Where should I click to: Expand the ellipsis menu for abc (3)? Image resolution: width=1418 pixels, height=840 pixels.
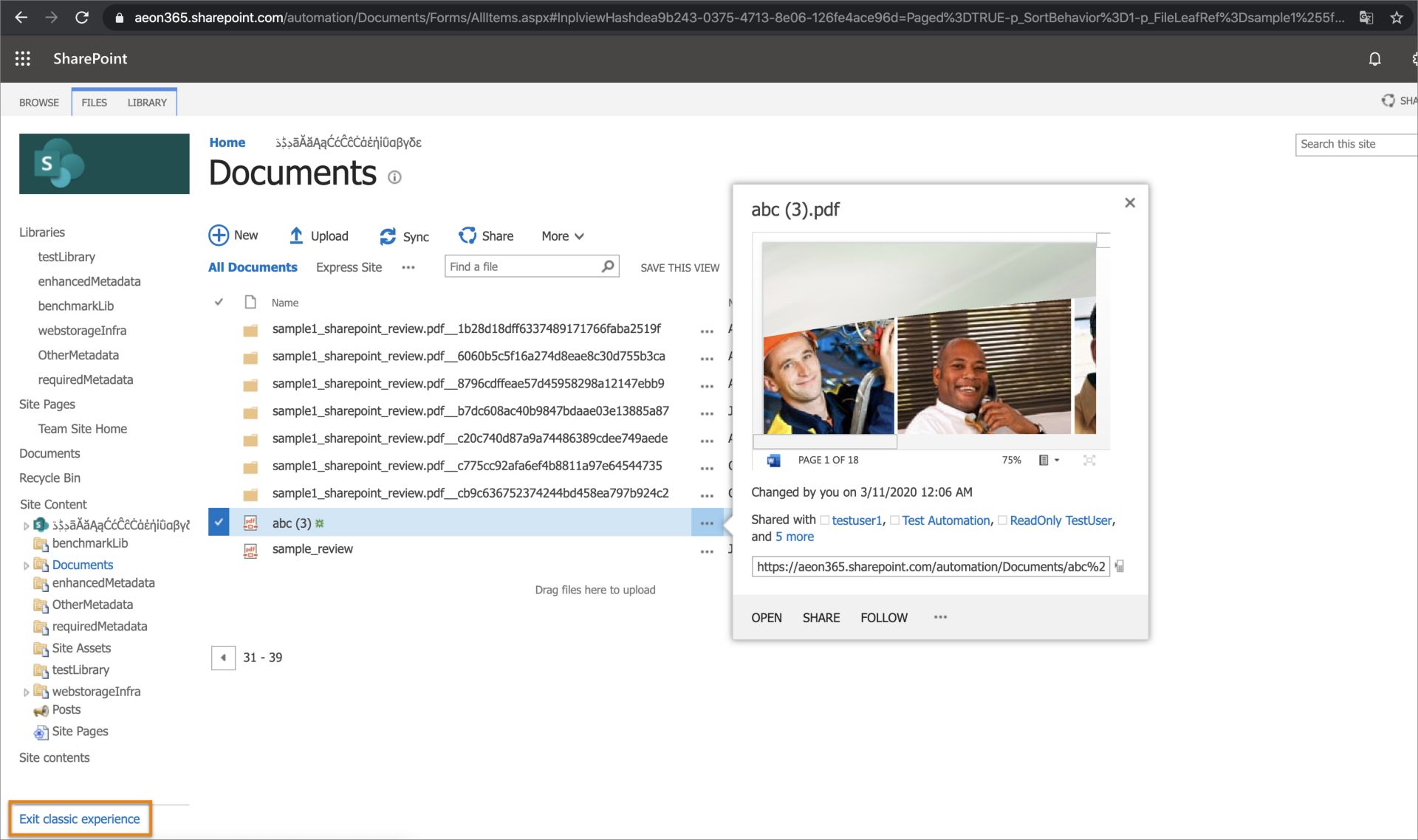click(707, 522)
